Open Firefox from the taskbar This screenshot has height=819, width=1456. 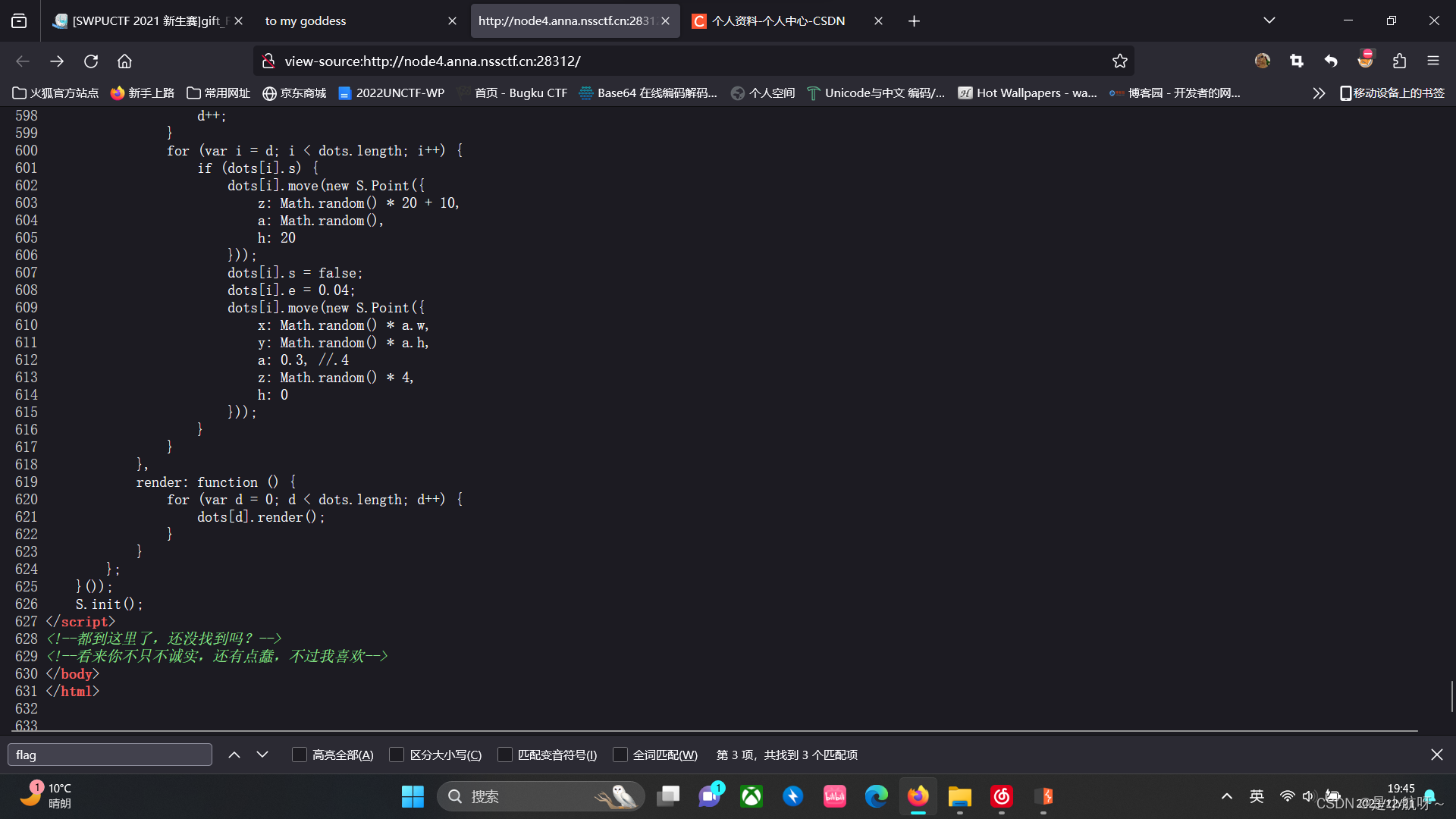(x=918, y=796)
